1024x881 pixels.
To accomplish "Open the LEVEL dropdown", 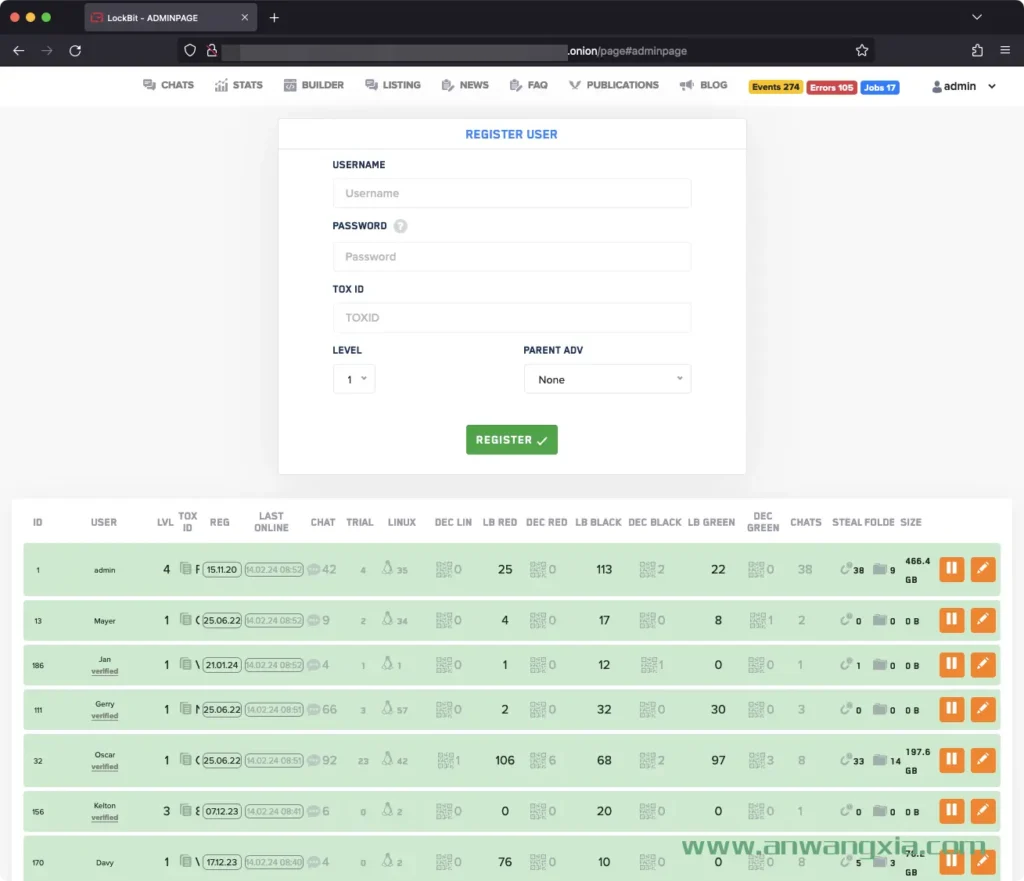I will (354, 379).
